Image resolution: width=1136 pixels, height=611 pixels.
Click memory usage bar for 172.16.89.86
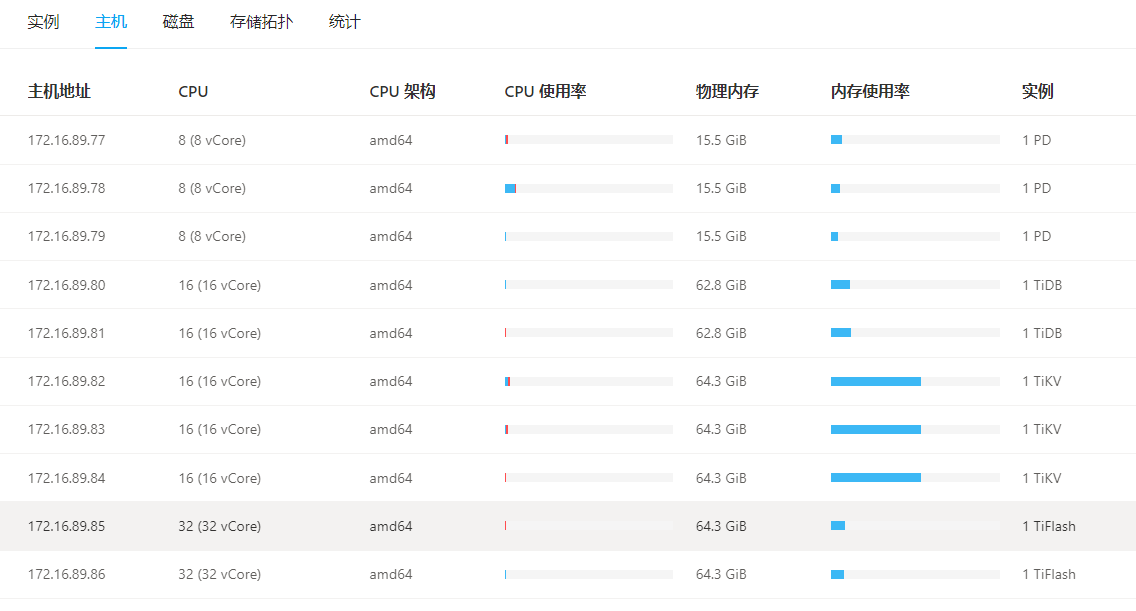point(915,574)
